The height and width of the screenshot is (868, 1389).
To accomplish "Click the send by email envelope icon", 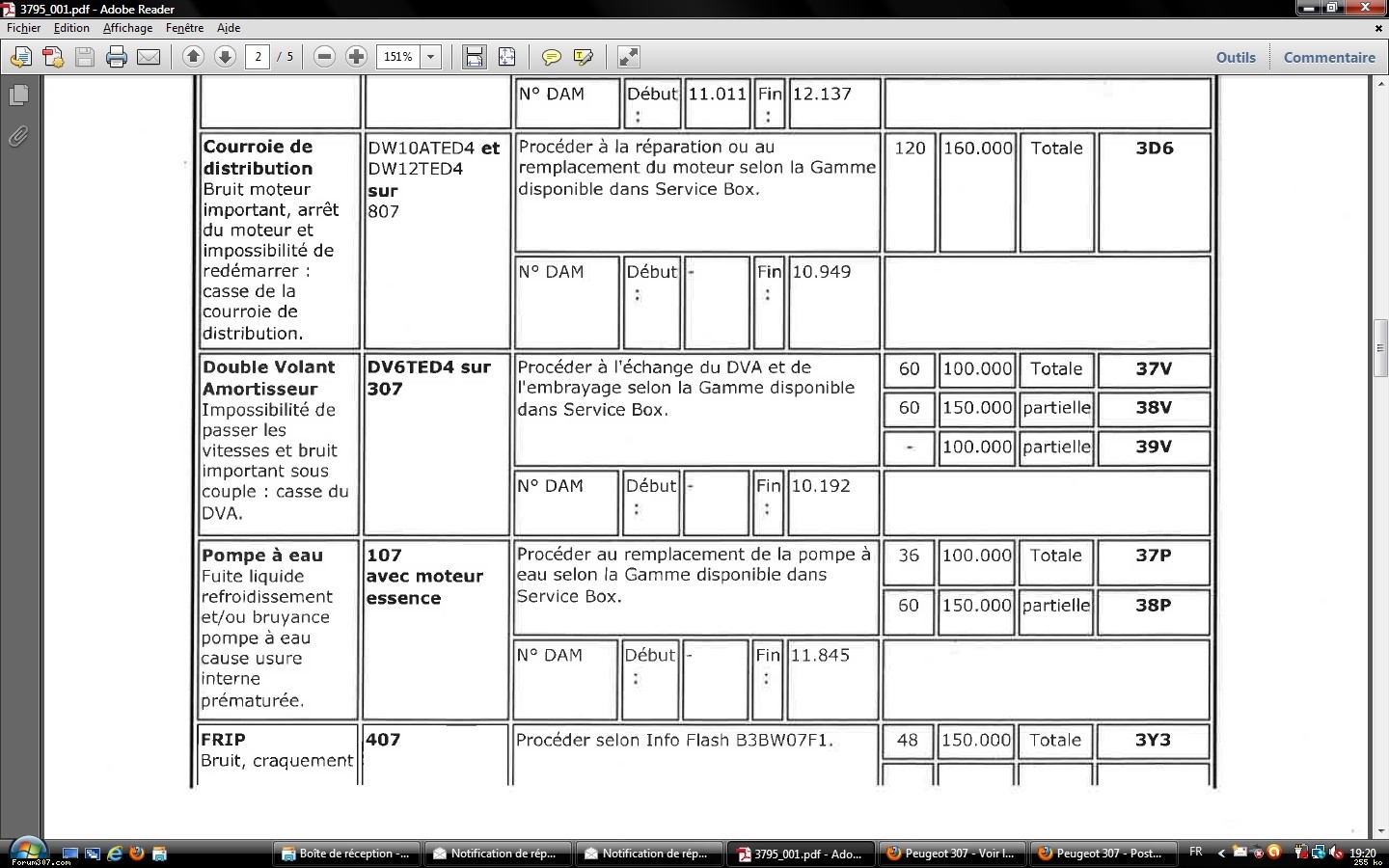I will 149,58.
